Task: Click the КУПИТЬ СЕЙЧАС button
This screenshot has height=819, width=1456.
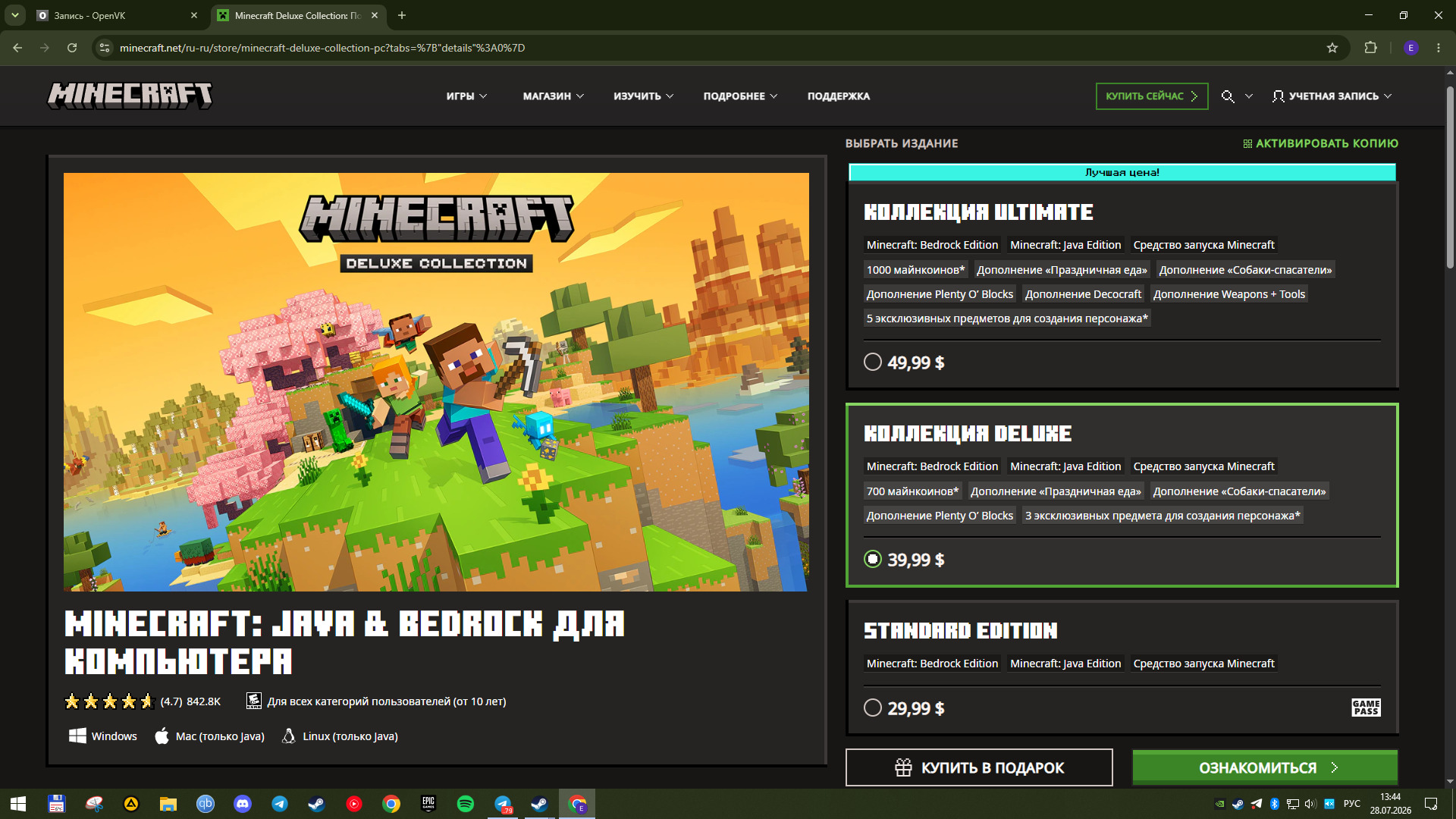Action: point(1152,96)
